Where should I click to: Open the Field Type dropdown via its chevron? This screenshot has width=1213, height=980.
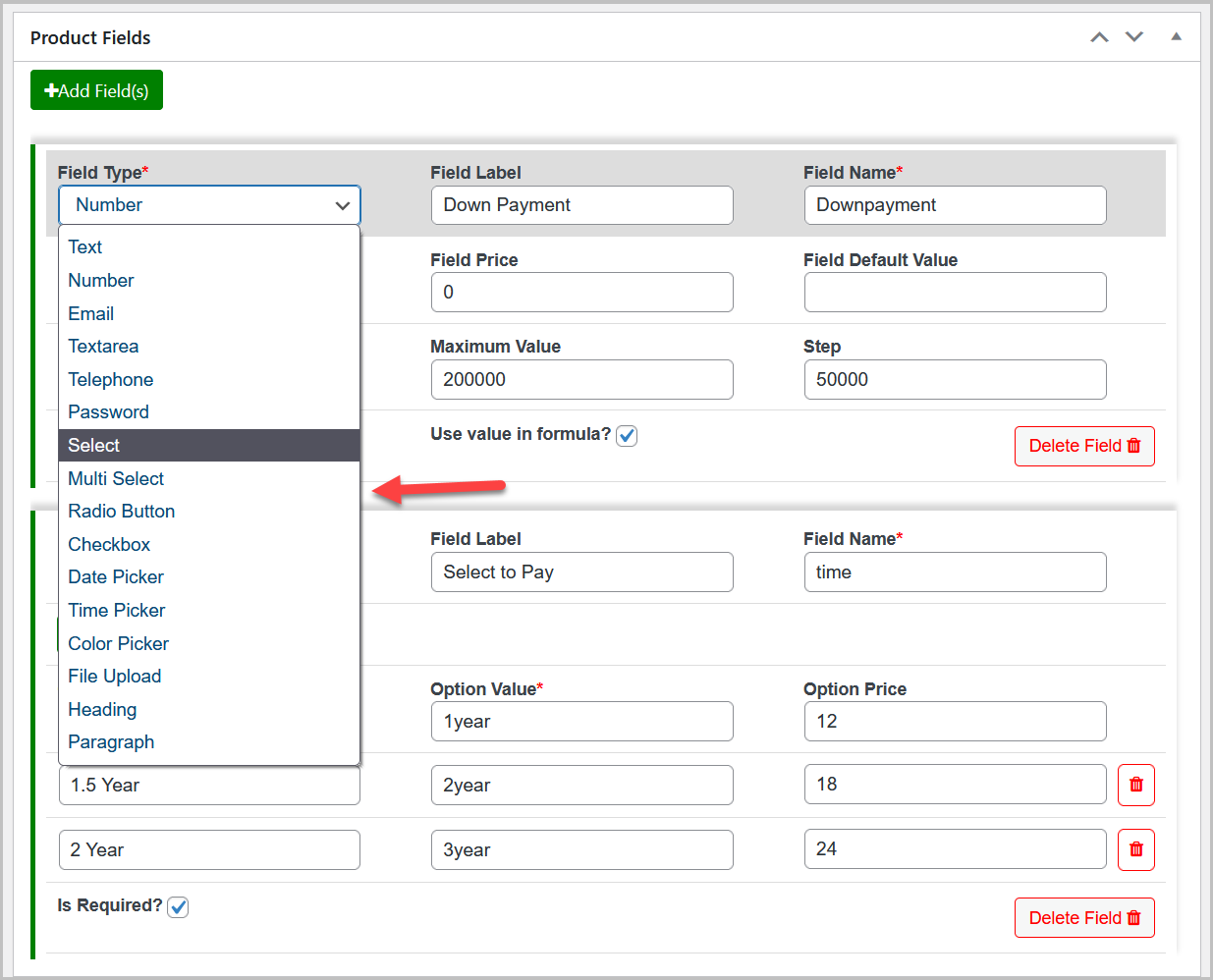click(x=342, y=205)
